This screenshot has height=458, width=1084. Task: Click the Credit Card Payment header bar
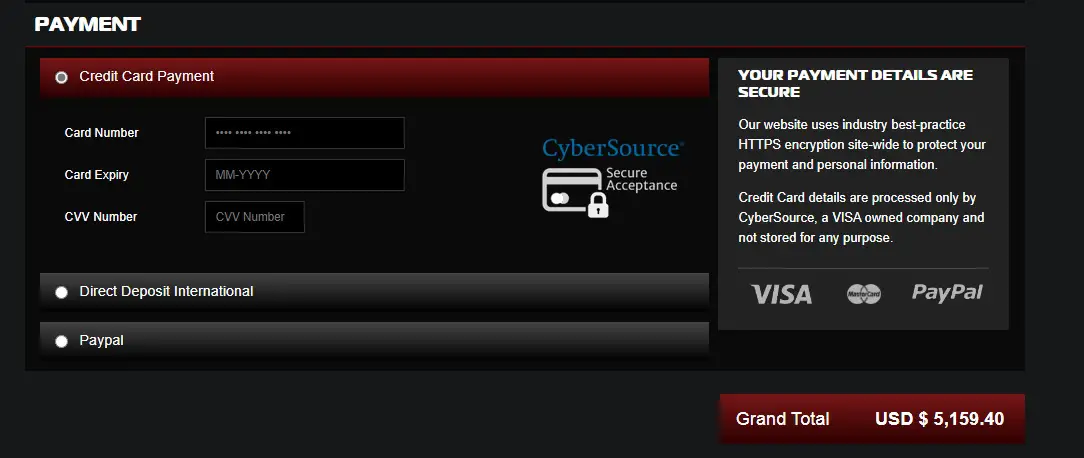coord(375,77)
